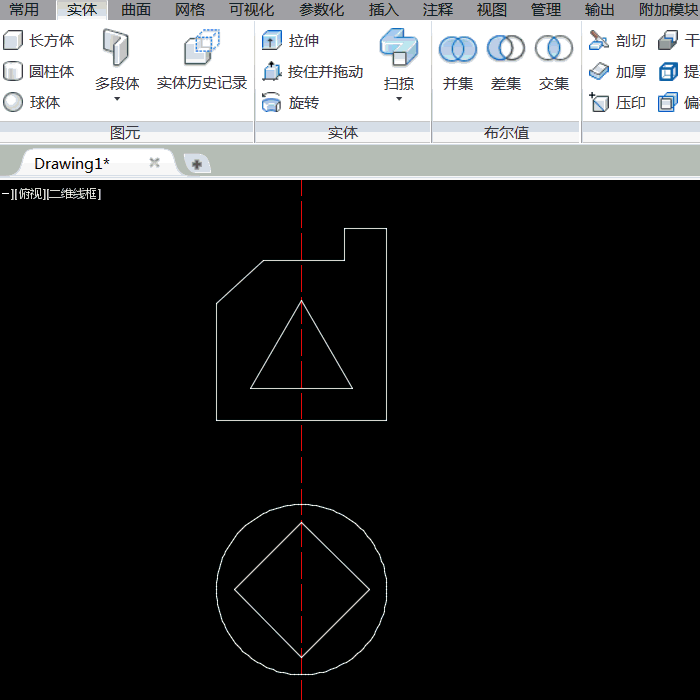
Task: Open the 视图 ribbon tab
Action: (x=492, y=9)
